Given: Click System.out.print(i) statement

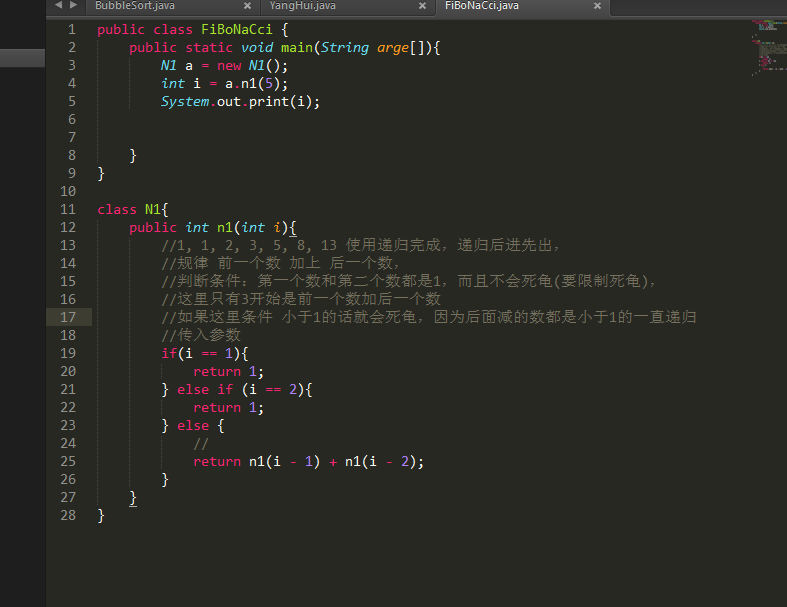Looking at the screenshot, I should coord(240,102).
